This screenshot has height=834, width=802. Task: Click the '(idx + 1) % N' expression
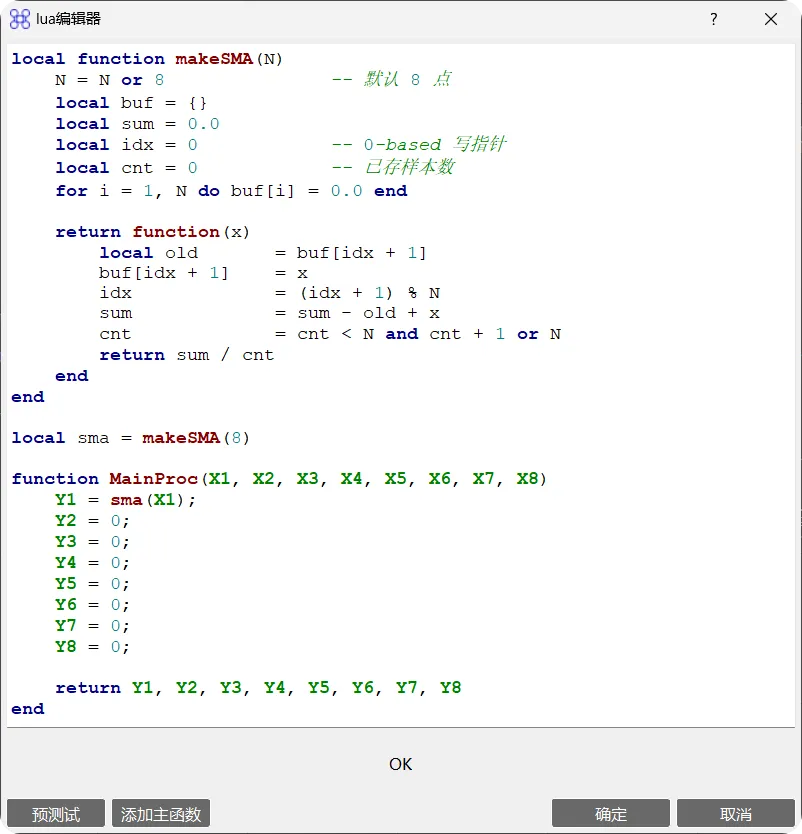[370, 293]
